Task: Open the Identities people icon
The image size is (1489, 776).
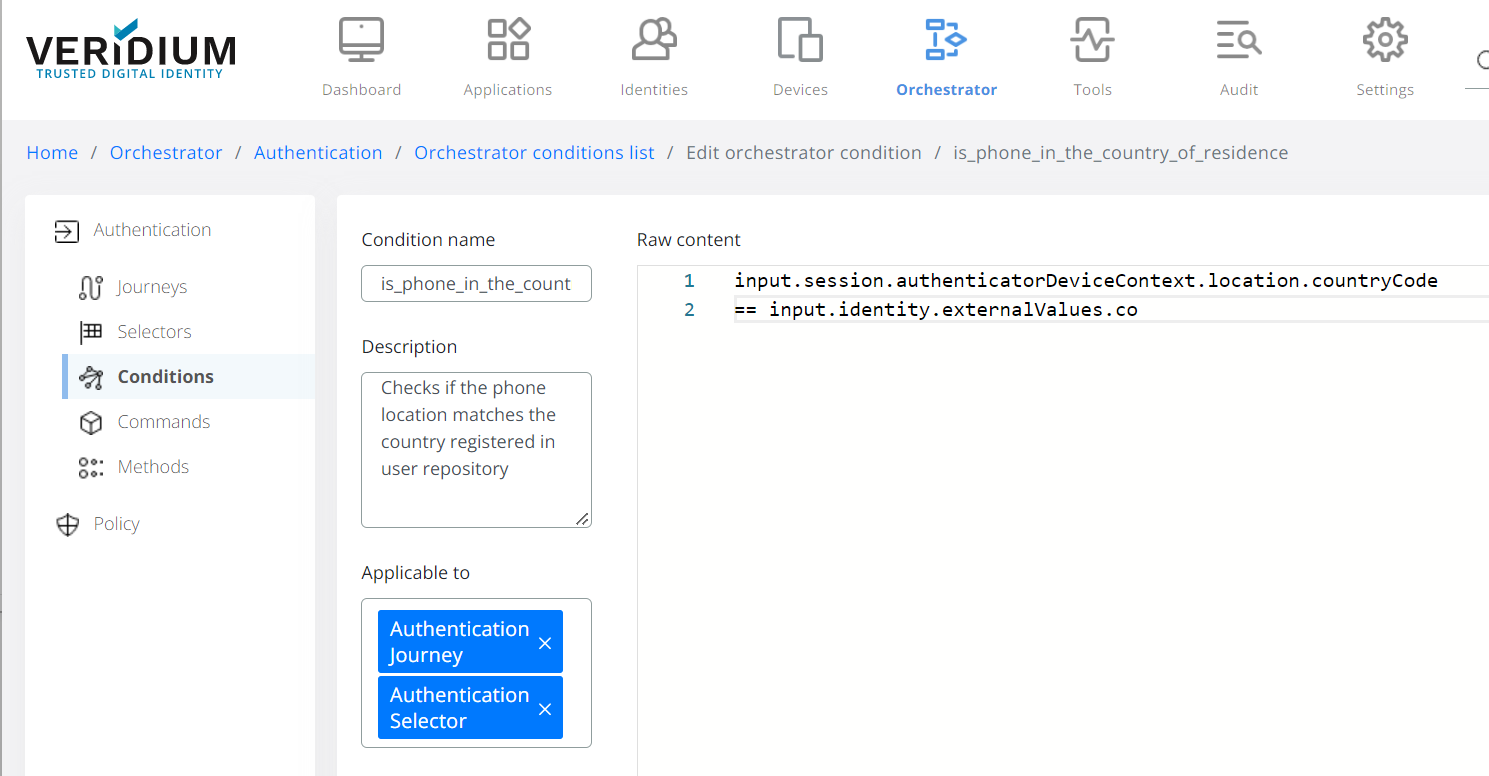Action: [x=654, y=41]
